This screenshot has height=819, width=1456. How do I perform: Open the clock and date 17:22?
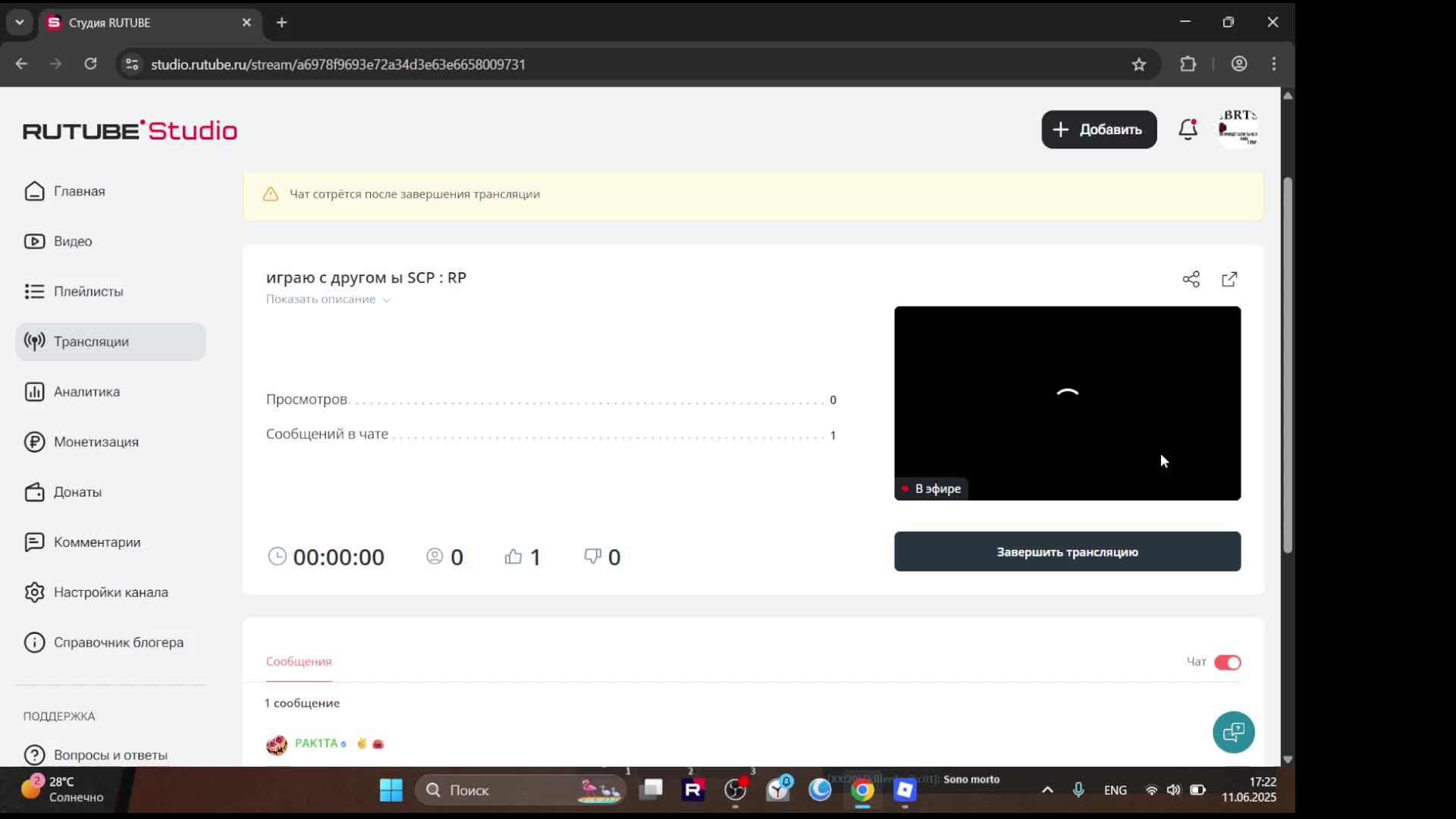(1249, 789)
